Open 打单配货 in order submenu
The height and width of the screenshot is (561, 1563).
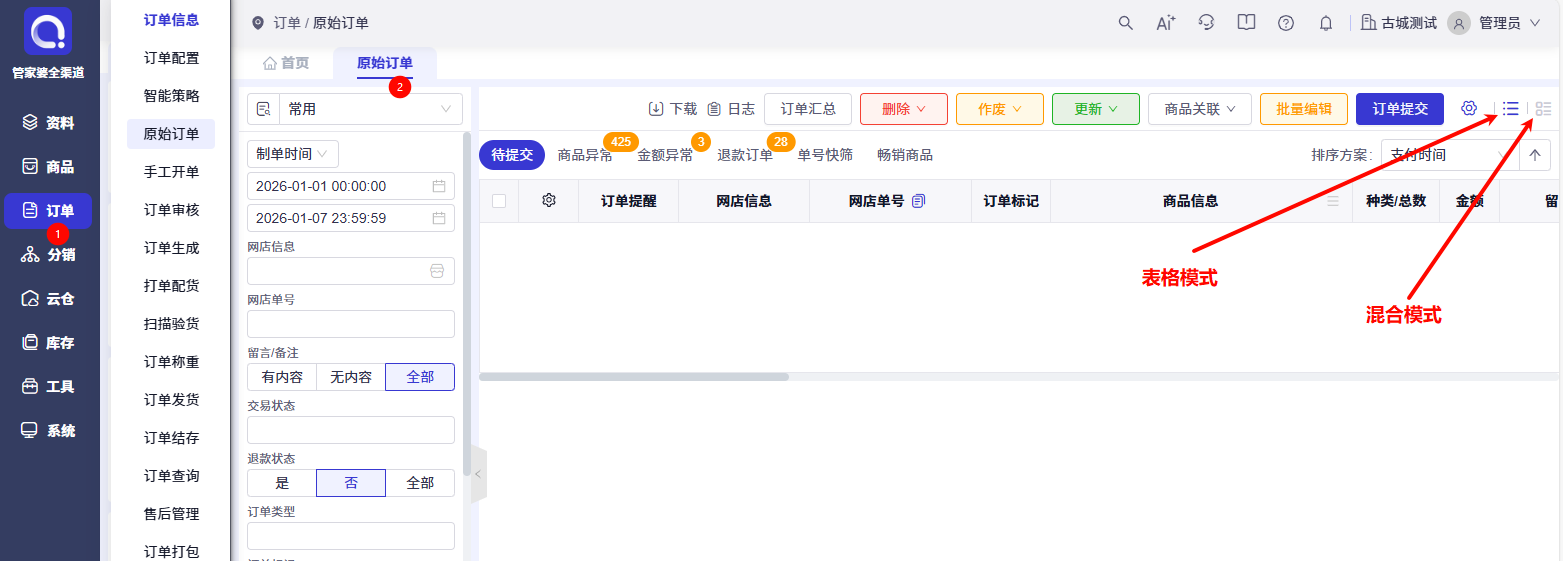tap(171, 286)
